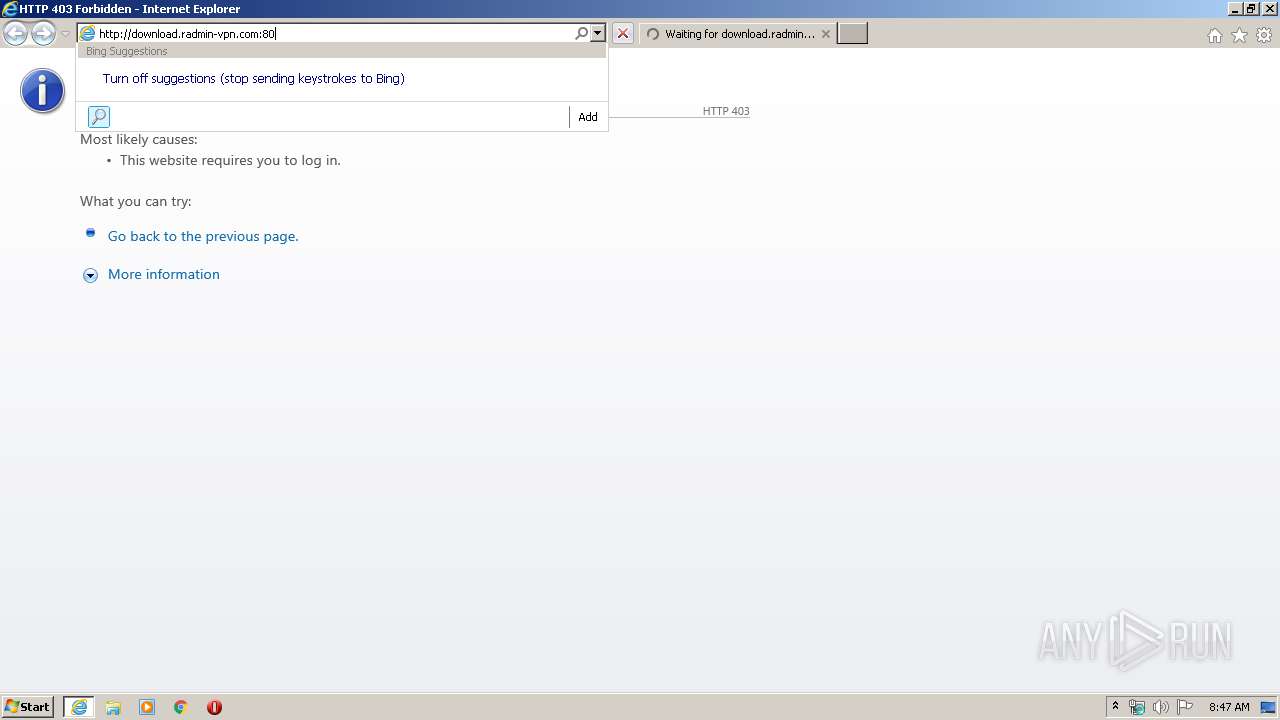Open the Home page icon
Image resolution: width=1280 pixels, height=720 pixels.
click(x=1215, y=35)
